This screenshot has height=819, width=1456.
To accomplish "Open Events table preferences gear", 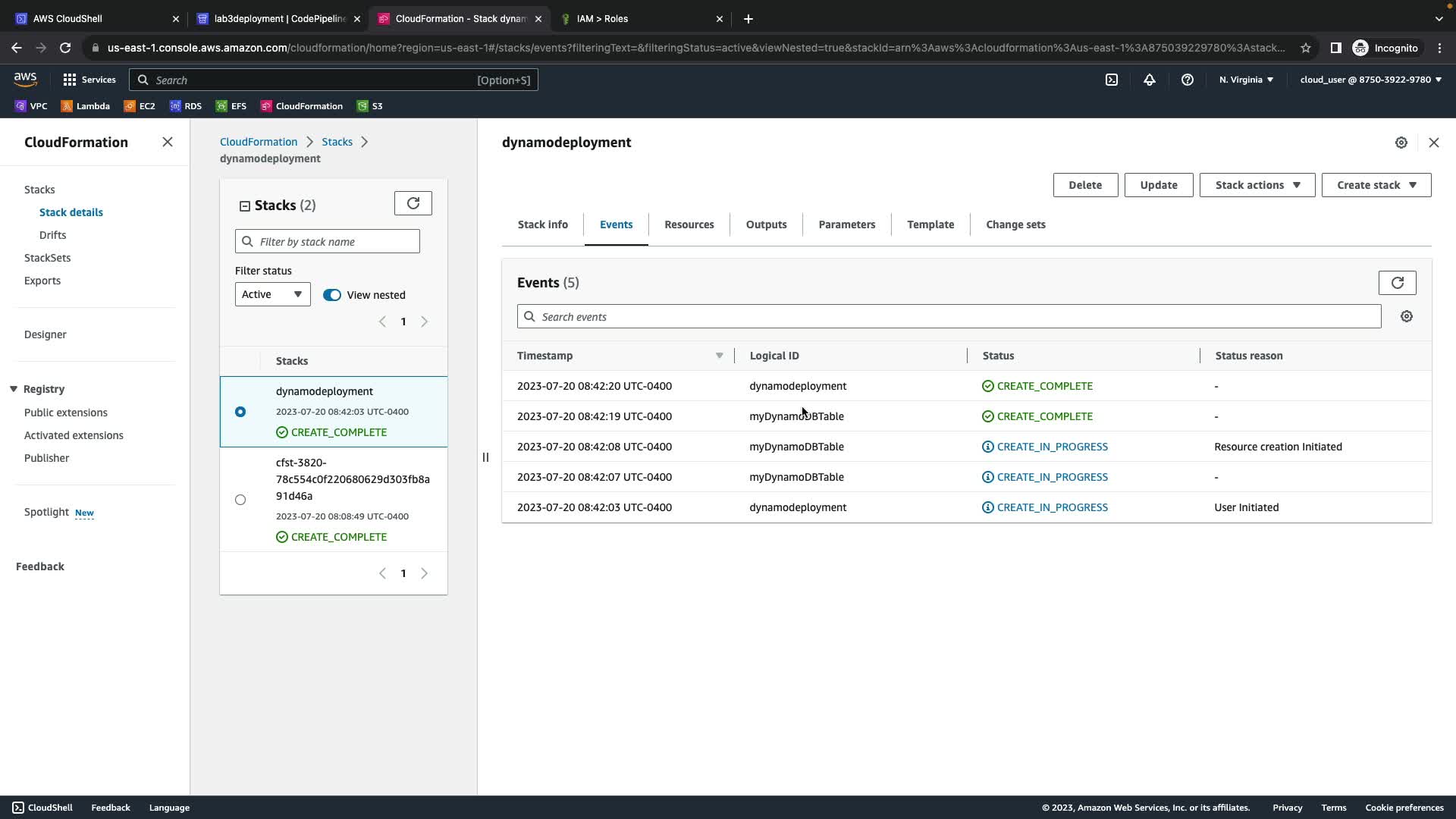I will point(1406,316).
